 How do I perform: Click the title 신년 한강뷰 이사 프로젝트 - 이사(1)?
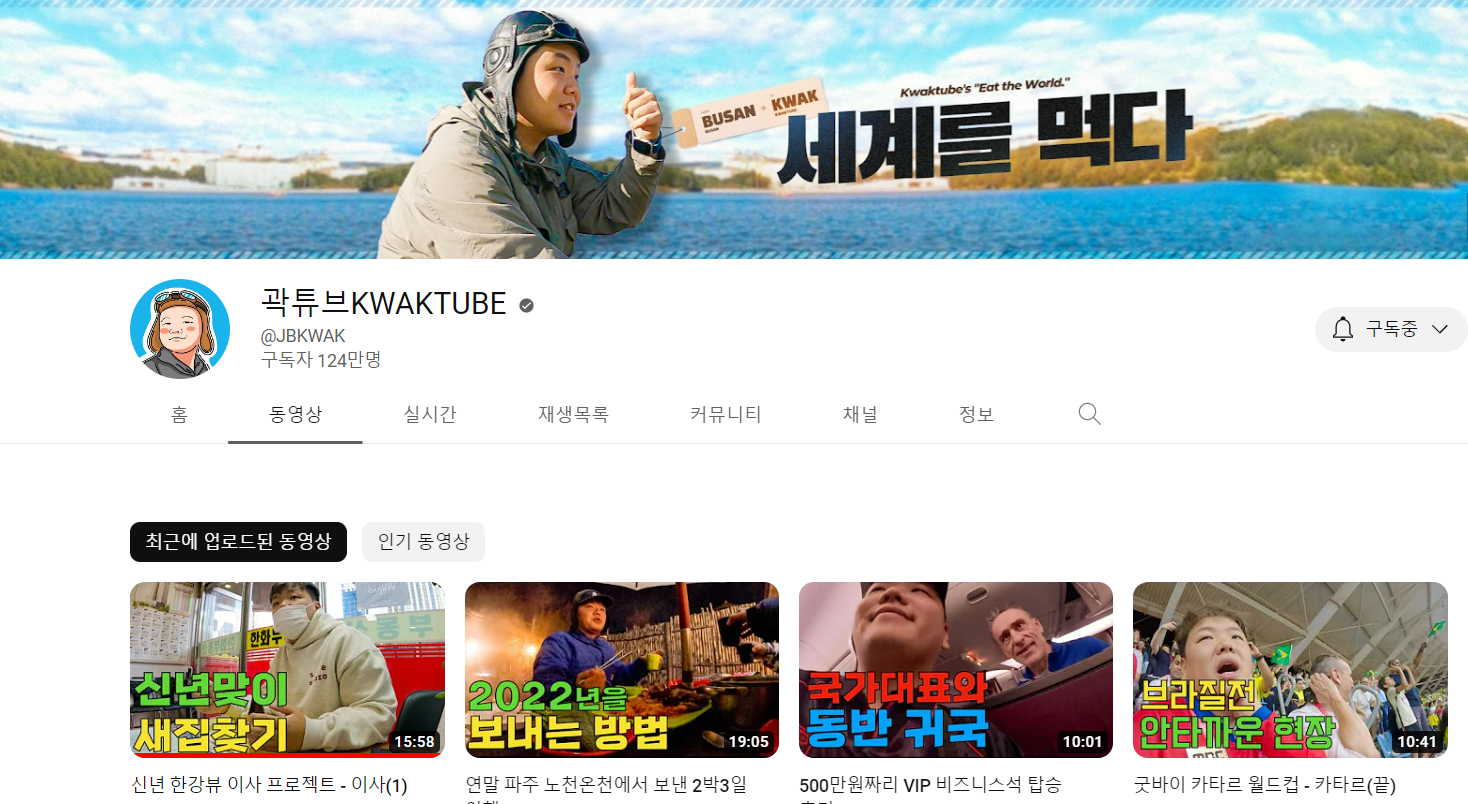click(270, 785)
